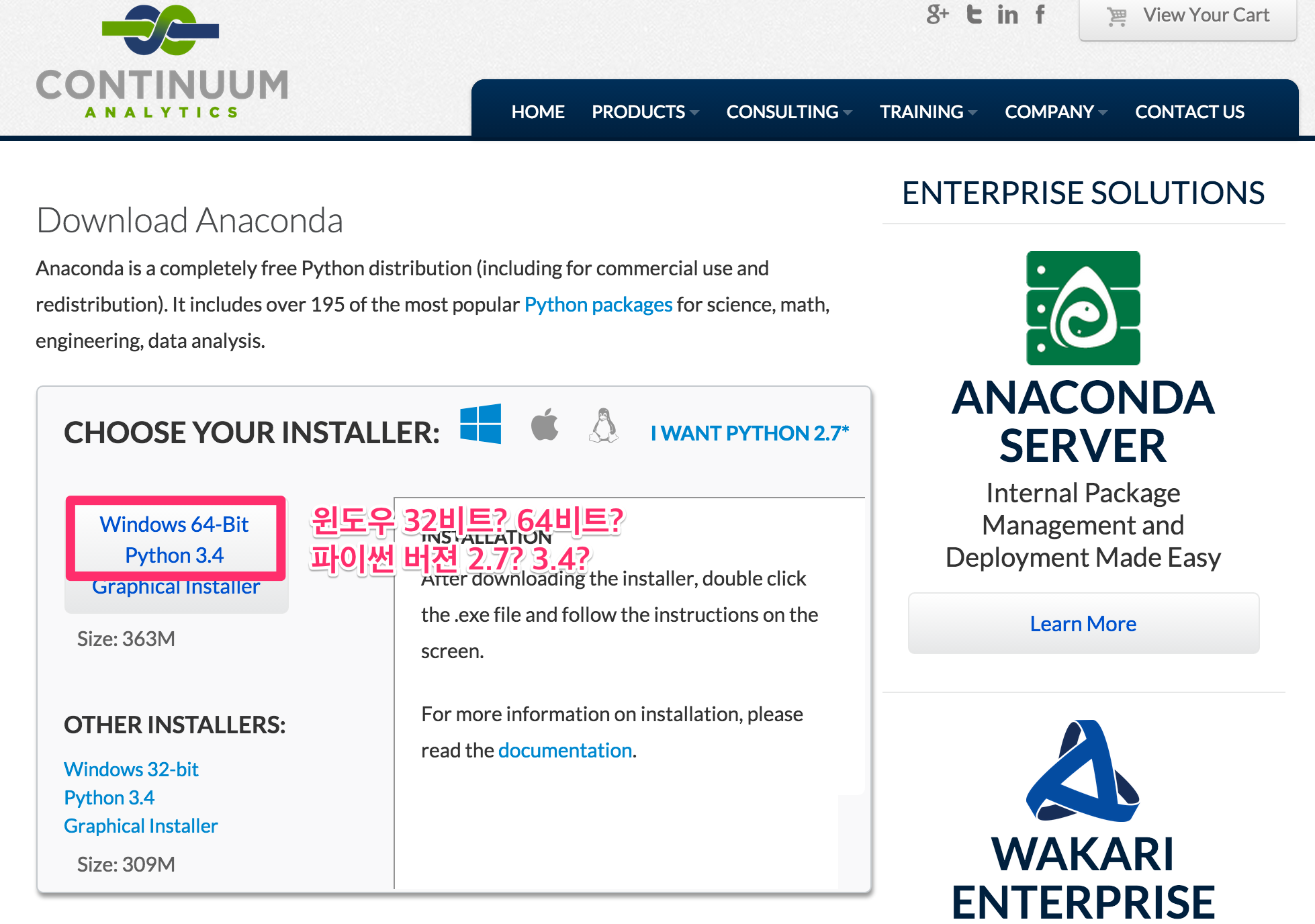The height and width of the screenshot is (924, 1315).
Task: Expand the COMPANY dropdown arrow
Action: pyautogui.click(x=1103, y=113)
